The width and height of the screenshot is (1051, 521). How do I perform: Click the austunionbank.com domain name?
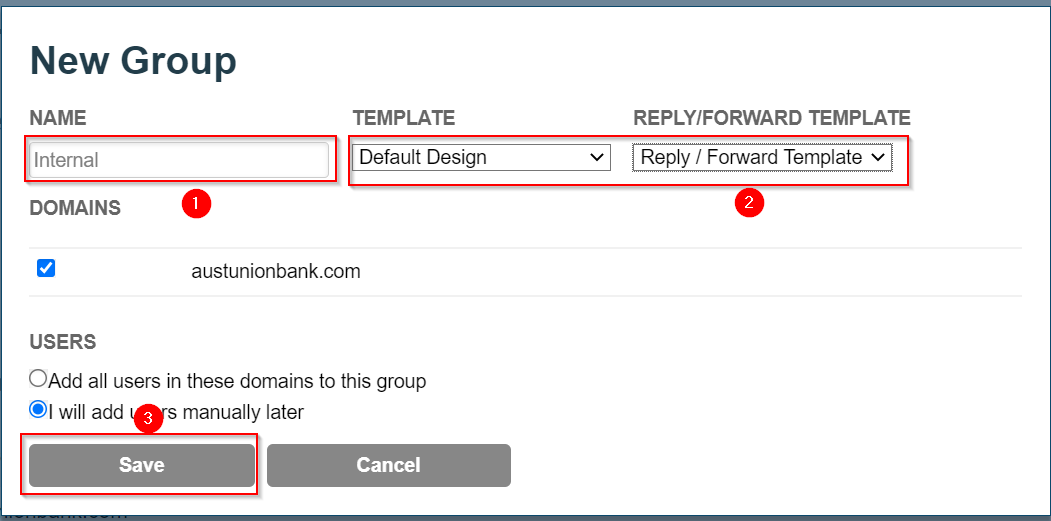[275, 271]
